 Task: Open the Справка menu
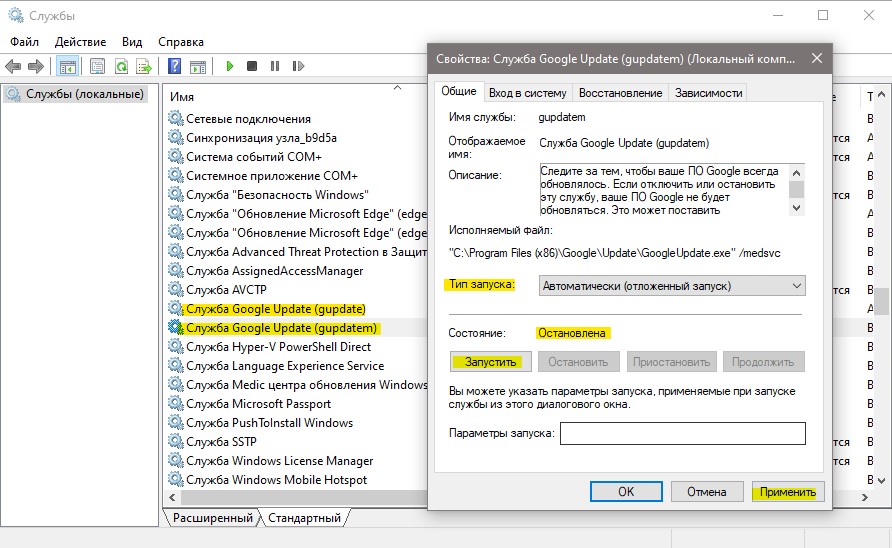(x=181, y=42)
